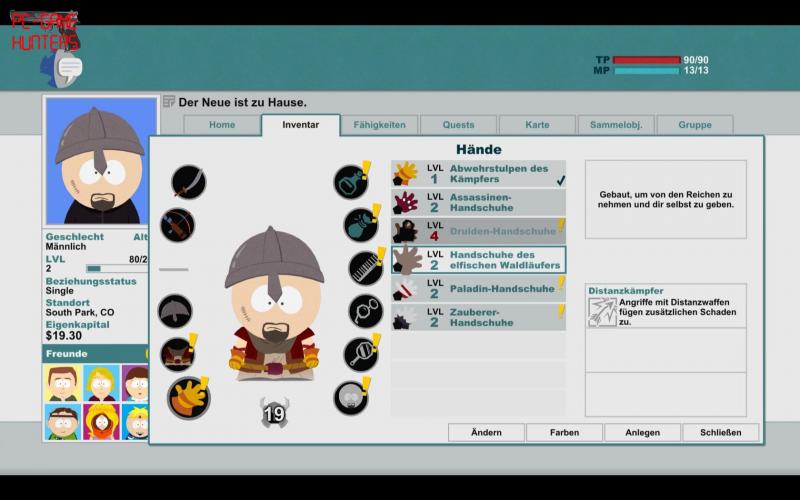Click the Anlegen button
The width and height of the screenshot is (800, 500).
pyautogui.click(x=642, y=433)
